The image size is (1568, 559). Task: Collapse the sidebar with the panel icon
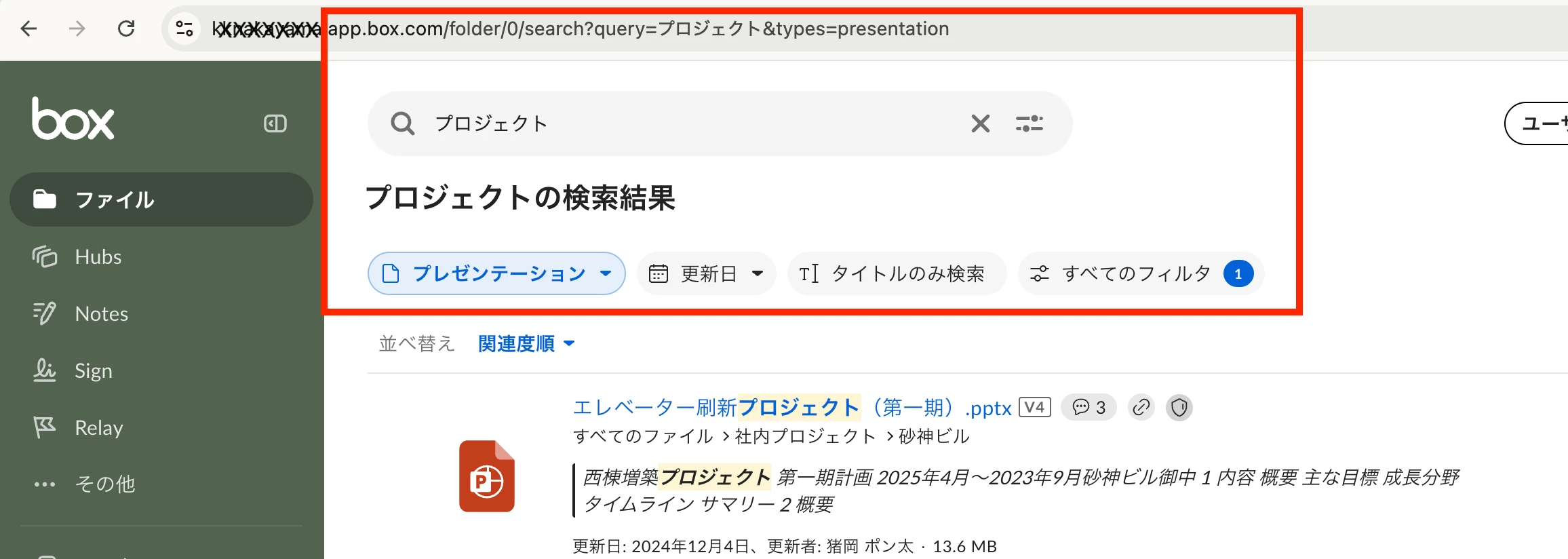pyautogui.click(x=275, y=123)
